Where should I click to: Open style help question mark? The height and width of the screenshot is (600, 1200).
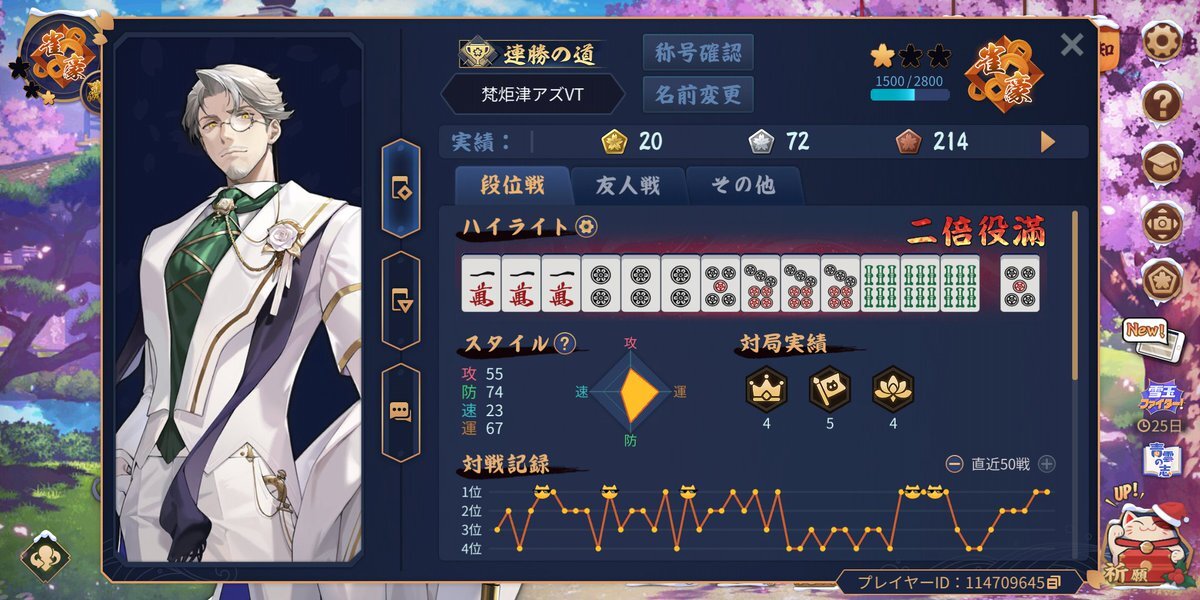tap(565, 344)
